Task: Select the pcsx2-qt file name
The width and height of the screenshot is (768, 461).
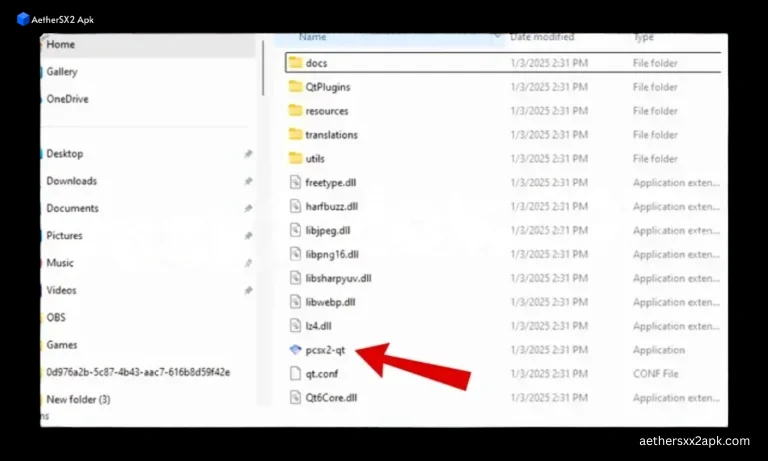Action: coord(325,350)
